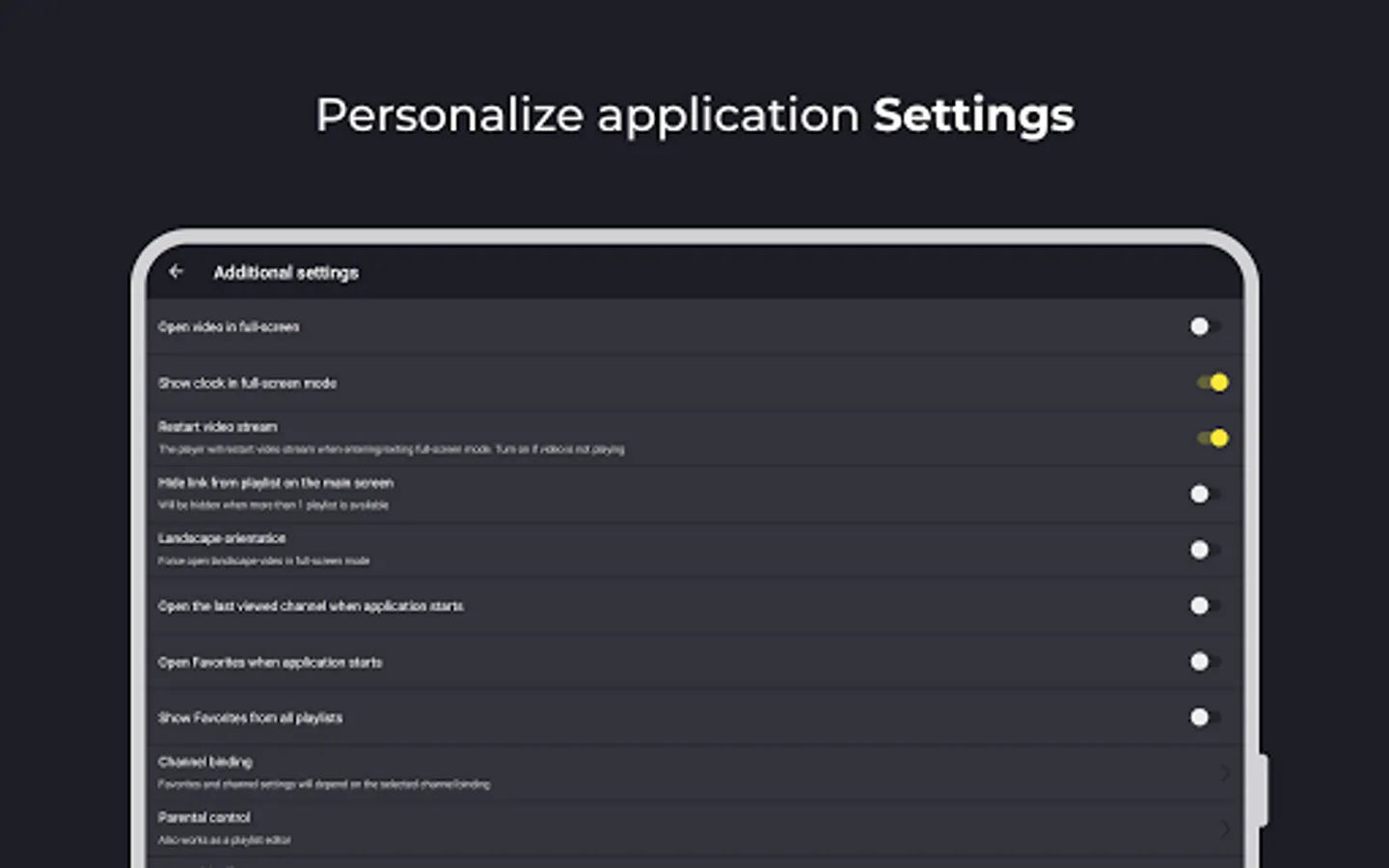Disable the Restart video stream switch
The image size is (1389, 868).
[x=1212, y=439]
